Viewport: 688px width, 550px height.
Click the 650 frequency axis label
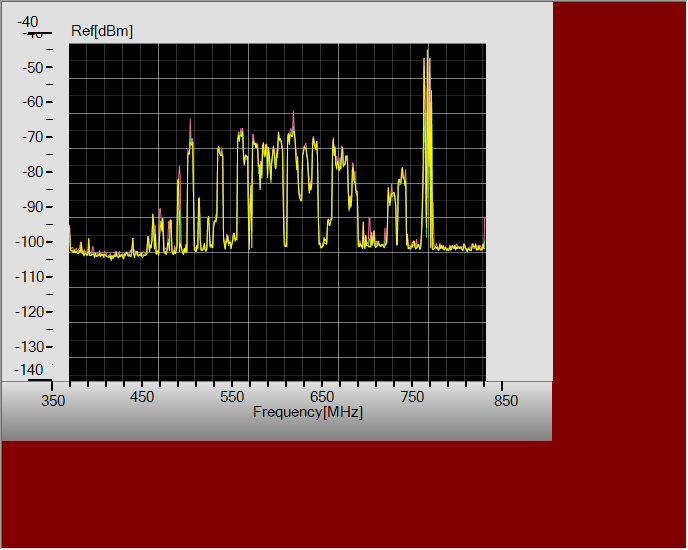coord(322,397)
